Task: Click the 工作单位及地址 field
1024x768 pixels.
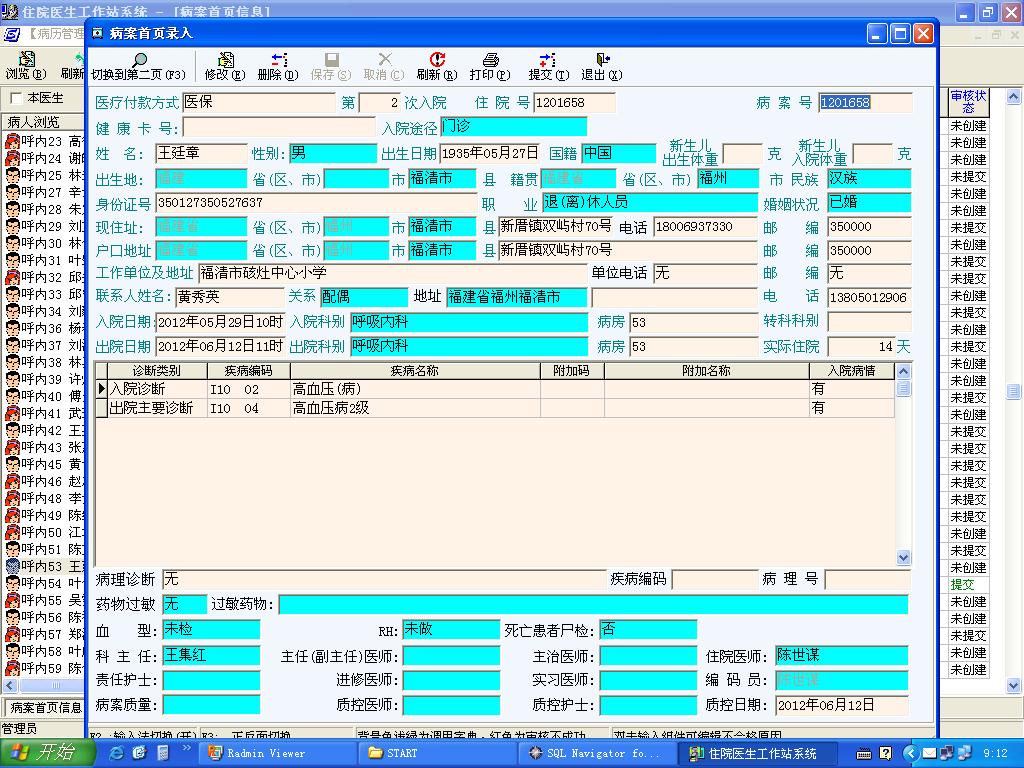Action: 392,273
